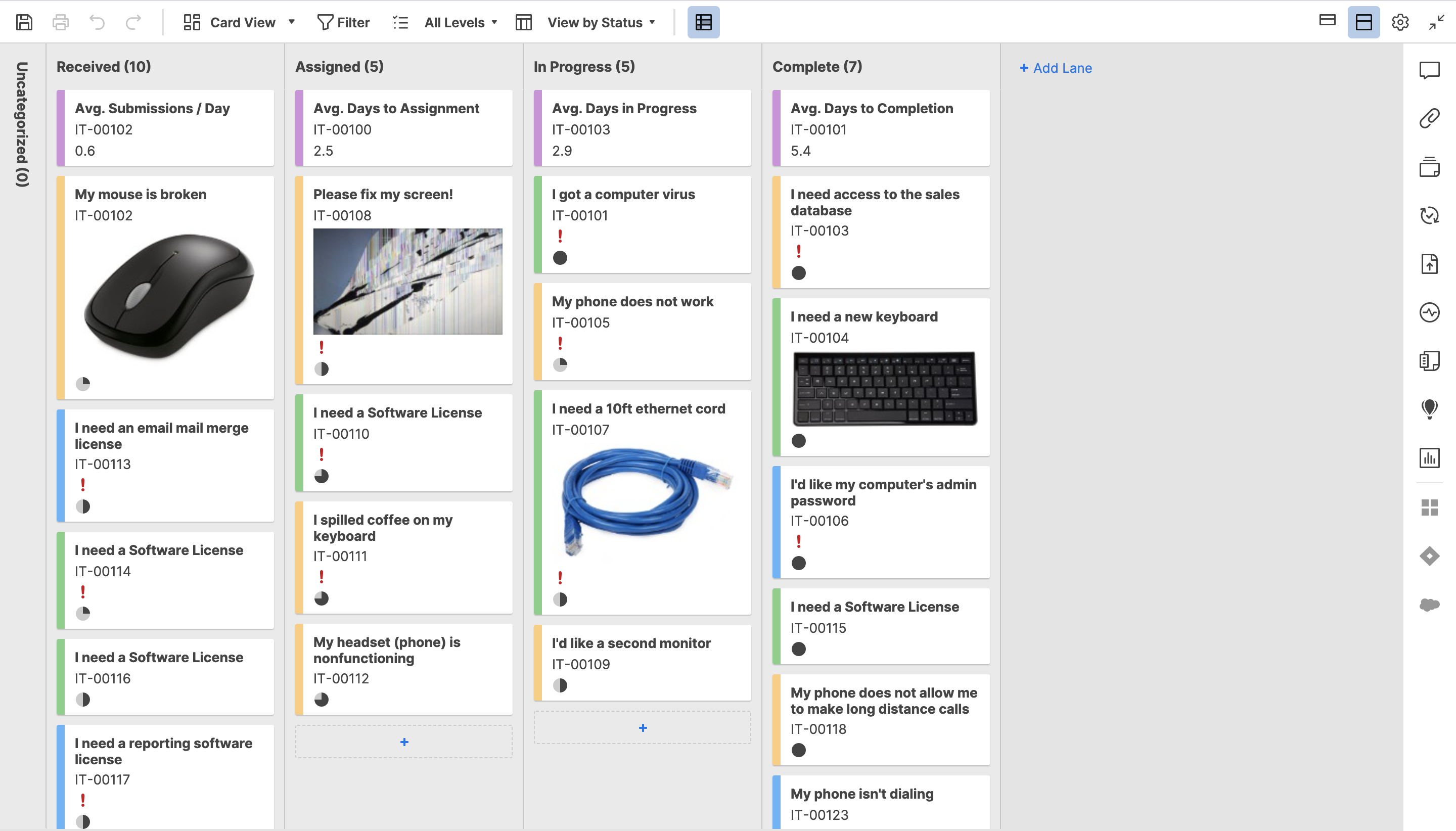Click red priority flag on IT-00111

[x=322, y=576]
